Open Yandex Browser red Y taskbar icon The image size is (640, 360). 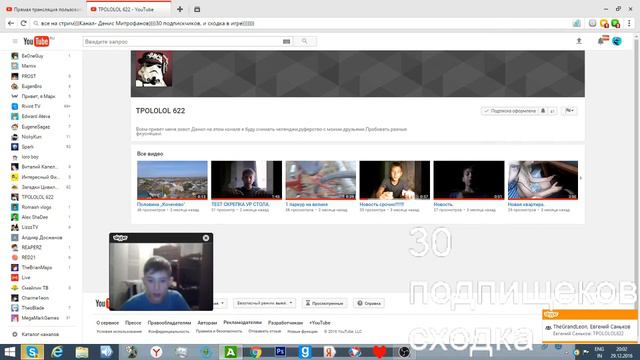tap(156, 352)
